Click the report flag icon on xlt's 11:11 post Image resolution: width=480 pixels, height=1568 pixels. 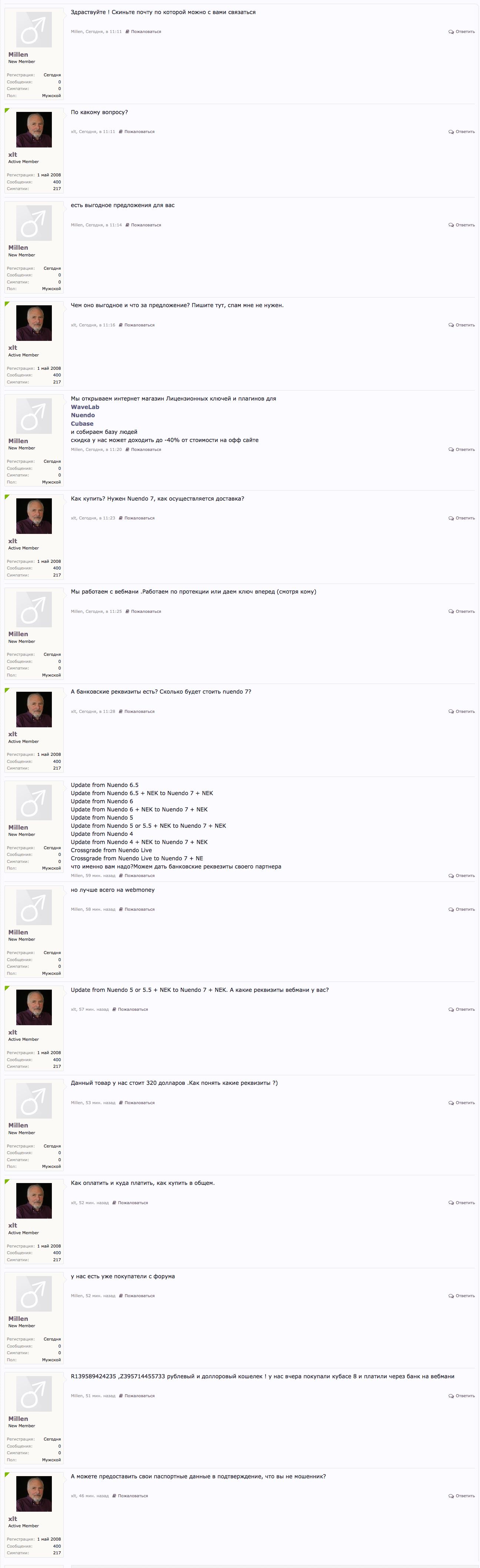tap(120, 132)
